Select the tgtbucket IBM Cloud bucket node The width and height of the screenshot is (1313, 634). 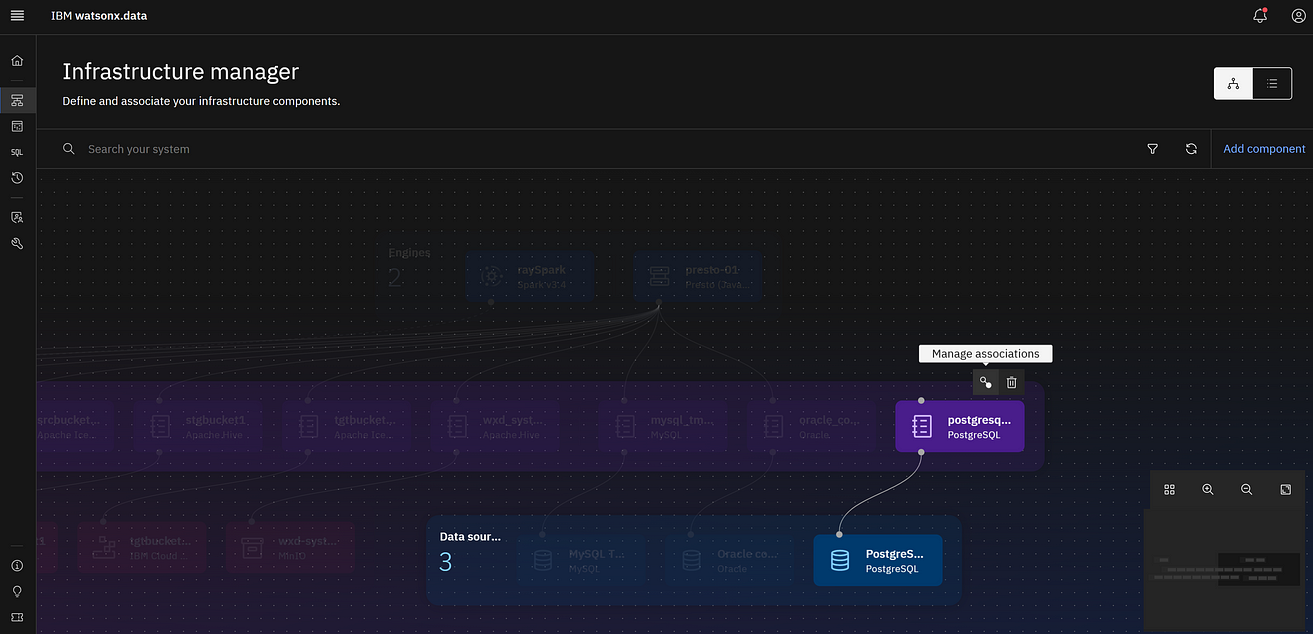click(142, 547)
